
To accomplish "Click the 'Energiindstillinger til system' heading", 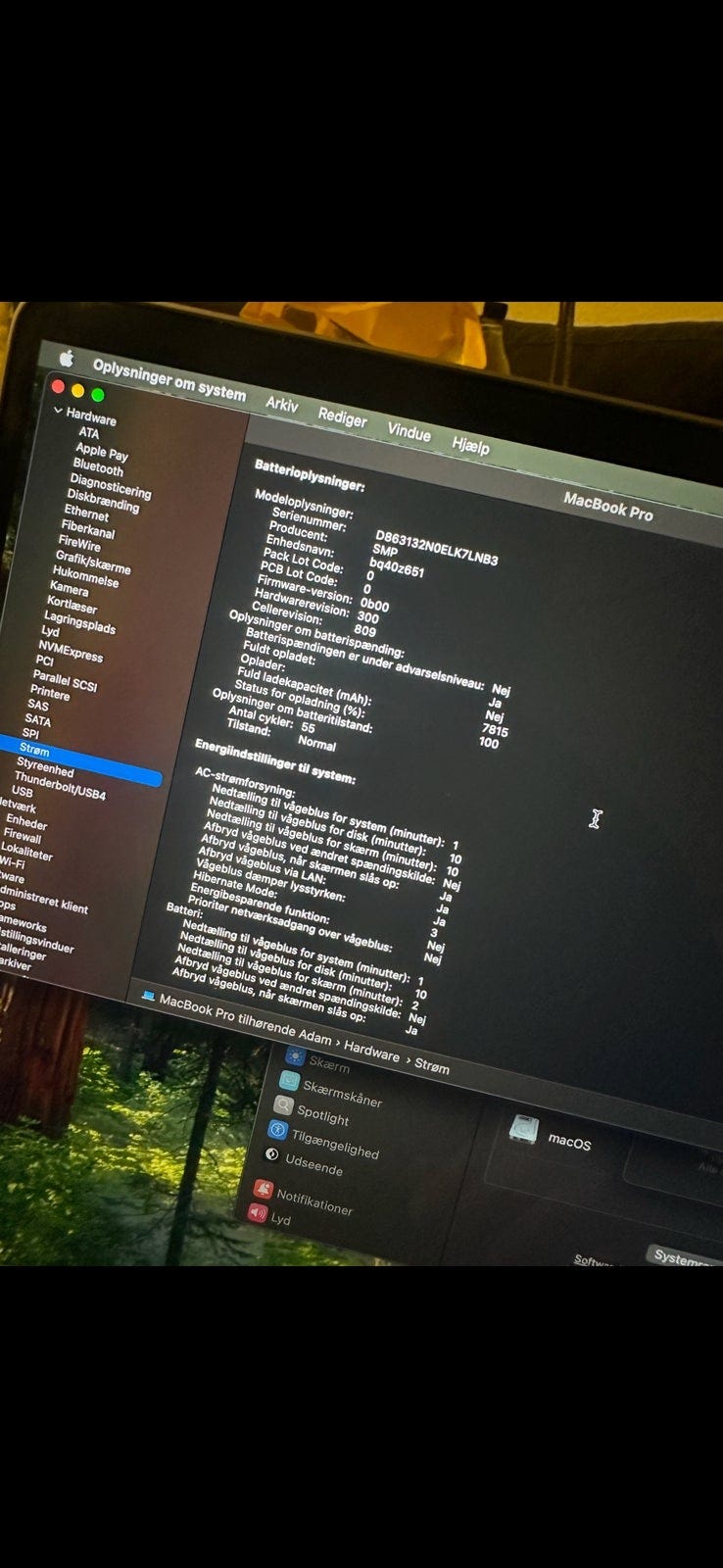I will tap(275, 762).
